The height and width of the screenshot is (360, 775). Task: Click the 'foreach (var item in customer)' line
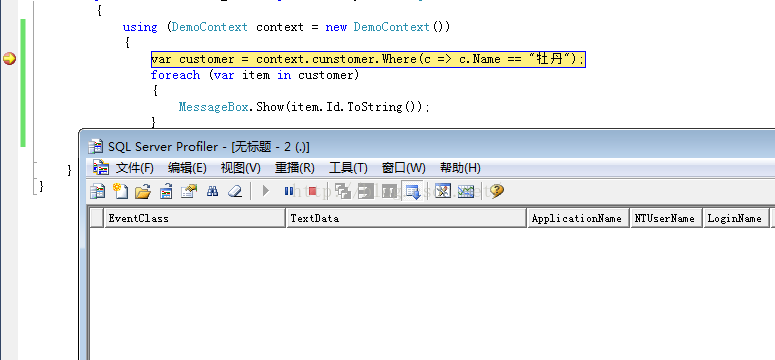point(255,75)
